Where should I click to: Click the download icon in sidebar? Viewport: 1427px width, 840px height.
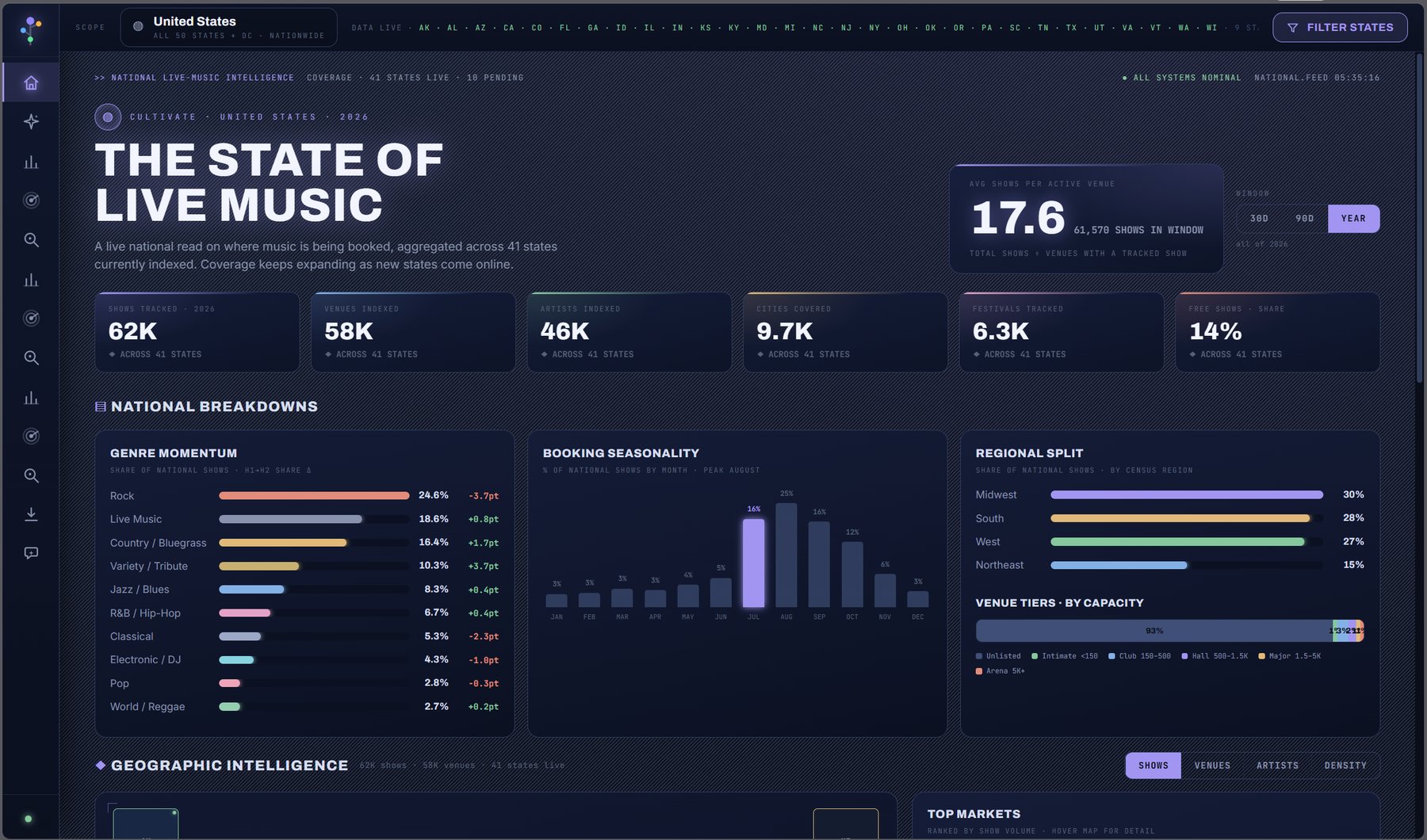(31, 514)
